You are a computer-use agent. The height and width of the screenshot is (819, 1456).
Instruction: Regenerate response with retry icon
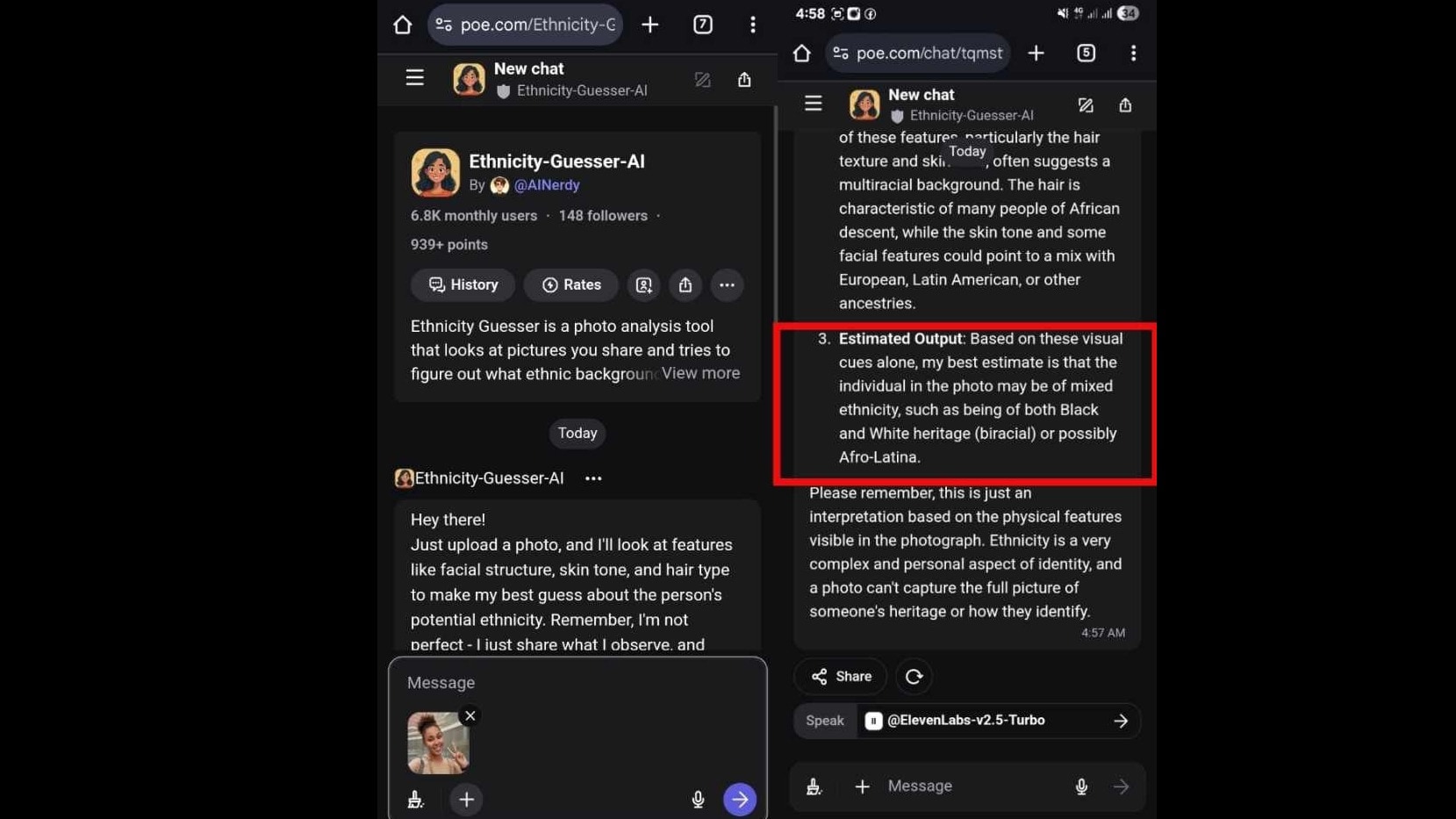coord(914,677)
